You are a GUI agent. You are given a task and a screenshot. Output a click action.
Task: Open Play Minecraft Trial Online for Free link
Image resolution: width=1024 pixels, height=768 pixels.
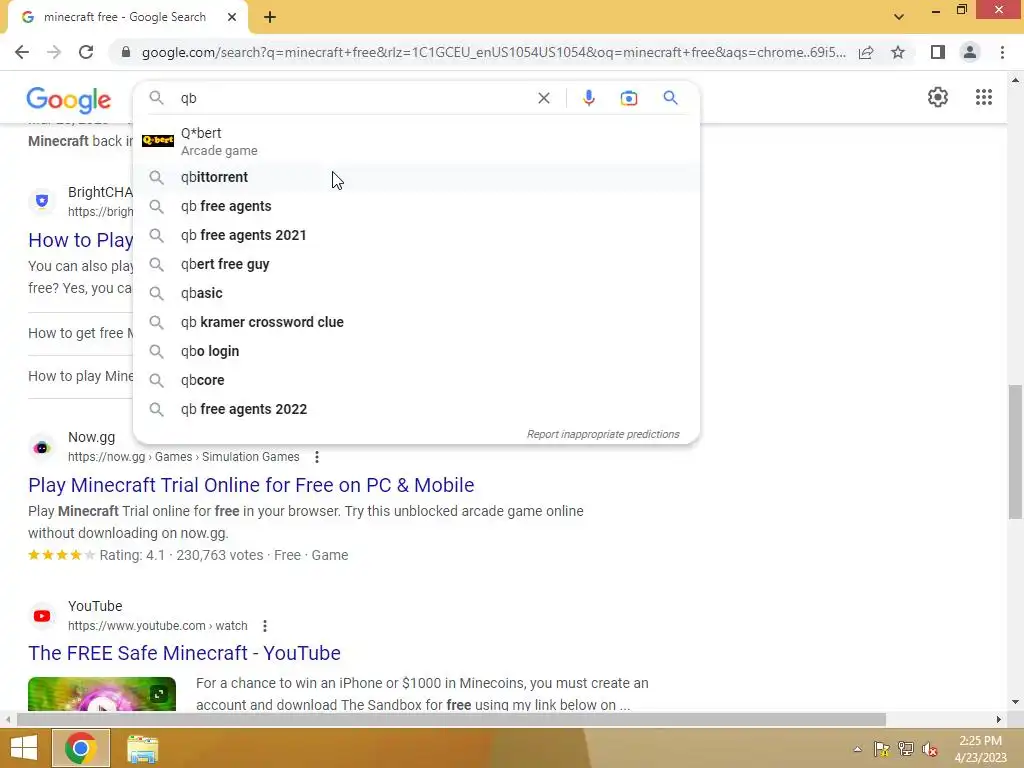[251, 485]
